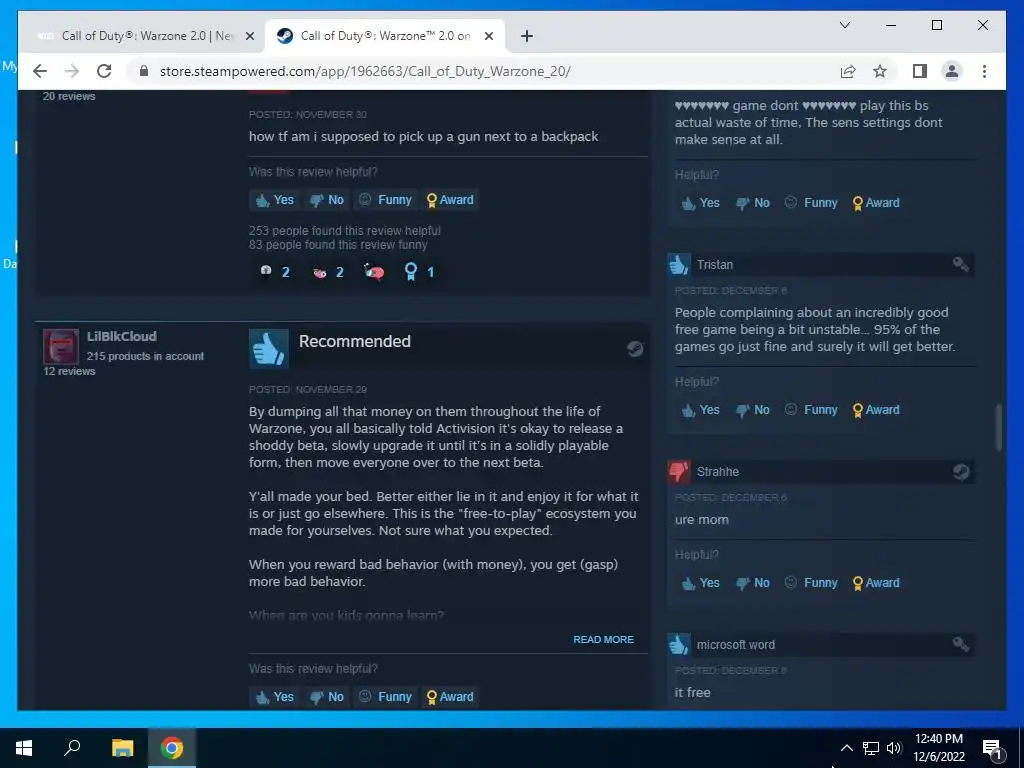Viewport: 1024px width, 768px height.
Task: Click the blue ribbon award showing 1
Action: coord(419,272)
